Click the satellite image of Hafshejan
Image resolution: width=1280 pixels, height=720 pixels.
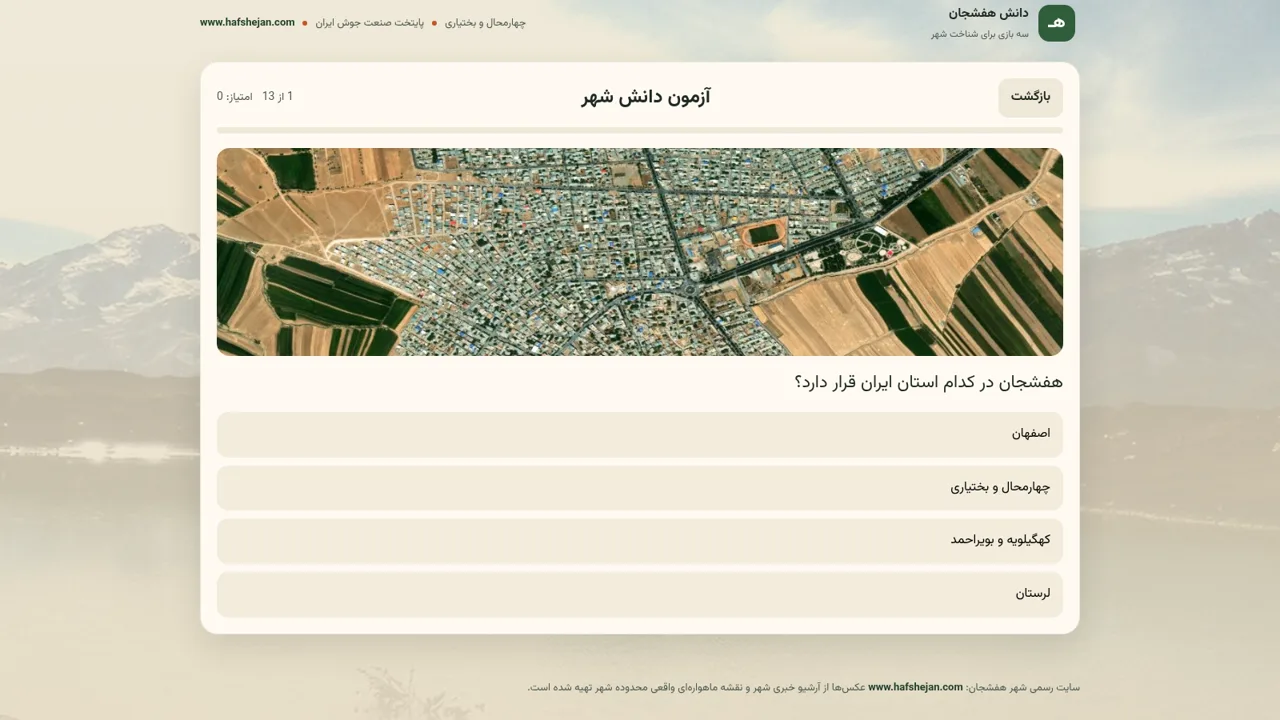640,252
